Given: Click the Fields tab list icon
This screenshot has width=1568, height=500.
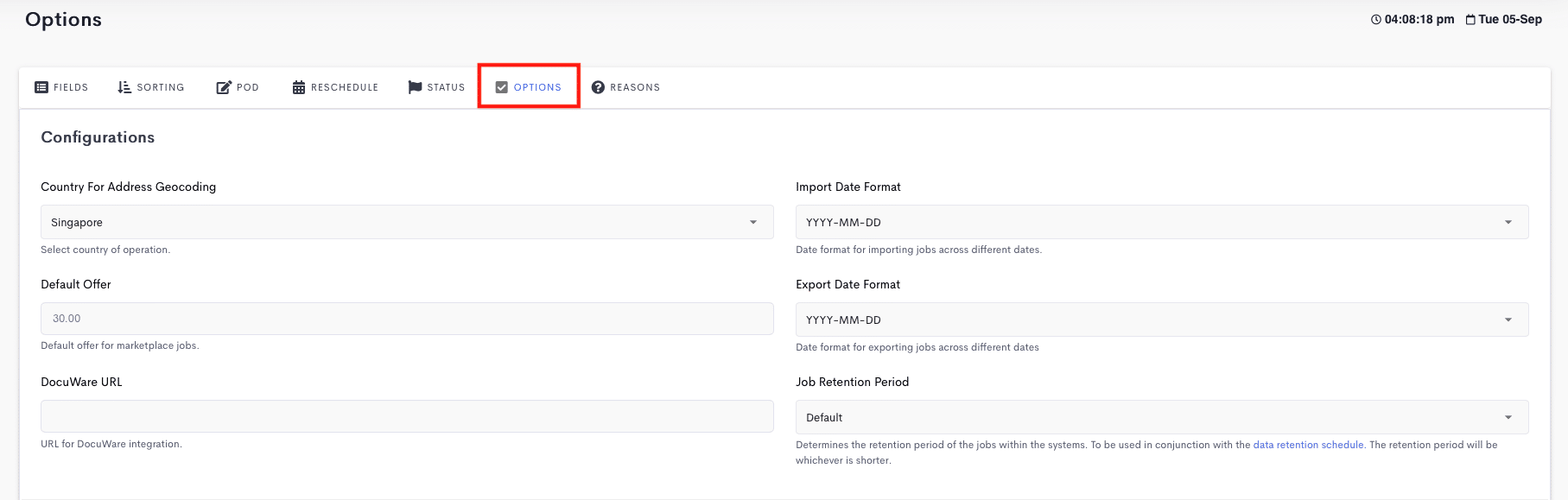Looking at the screenshot, I should click(x=41, y=87).
